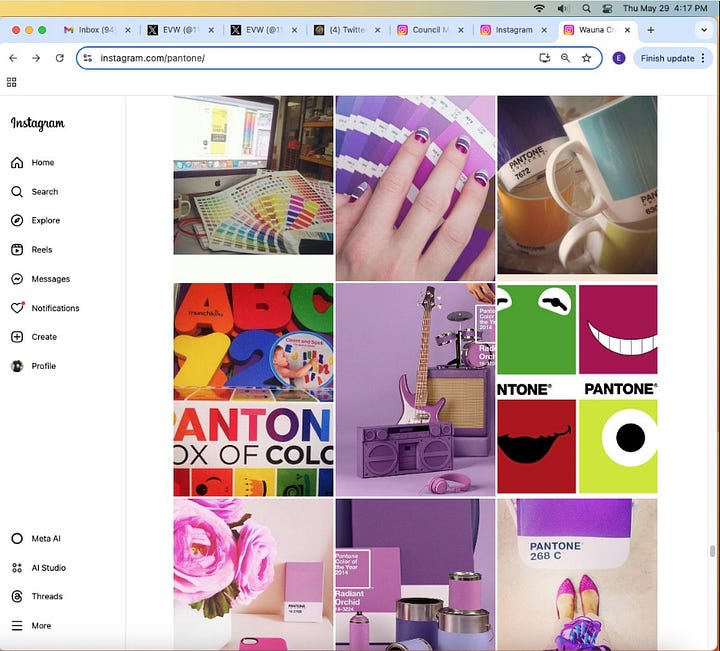Open the AI Studio icon
Viewport: 720px width, 651px height.
click(x=17, y=568)
